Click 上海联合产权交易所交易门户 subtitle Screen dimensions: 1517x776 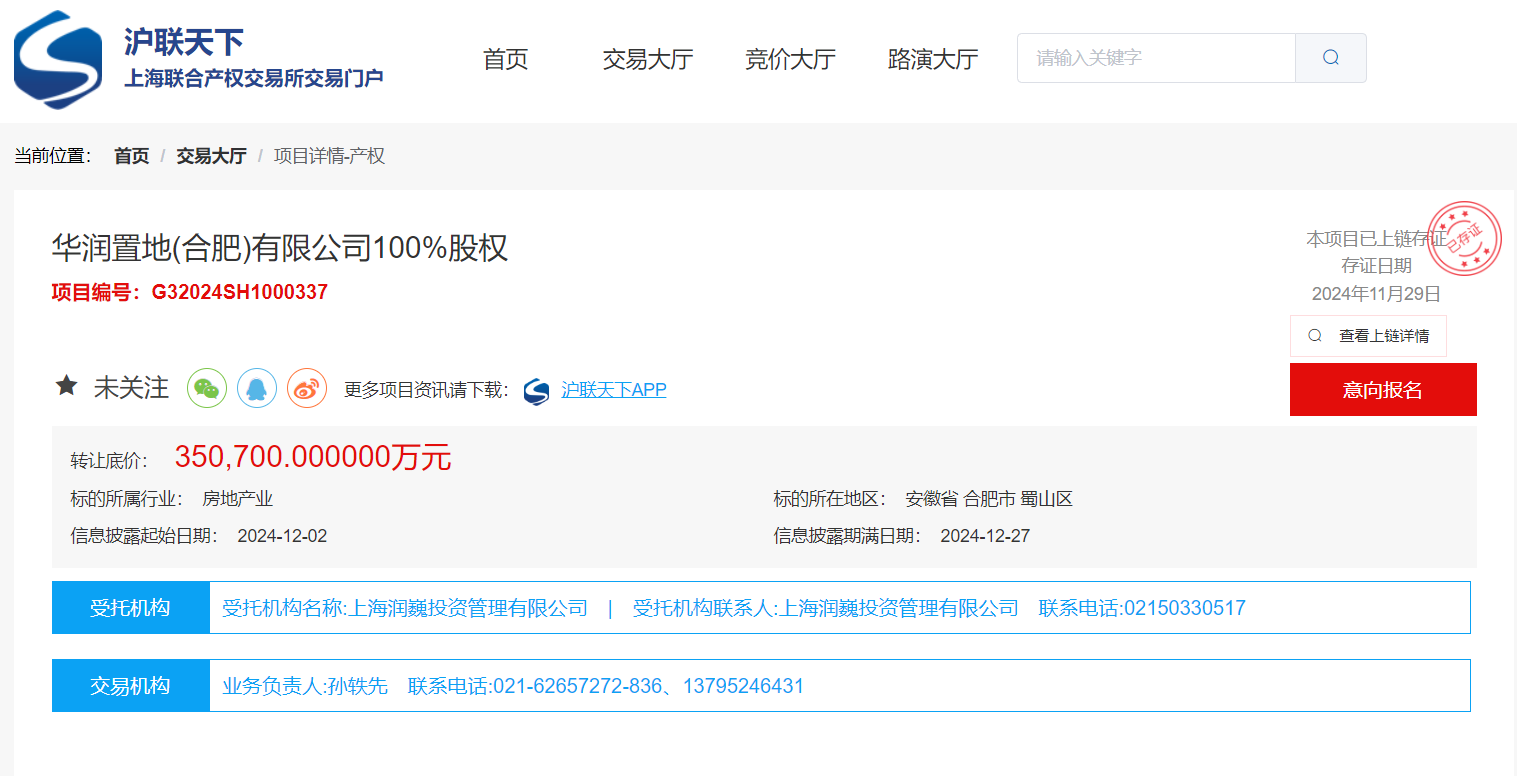point(254,78)
